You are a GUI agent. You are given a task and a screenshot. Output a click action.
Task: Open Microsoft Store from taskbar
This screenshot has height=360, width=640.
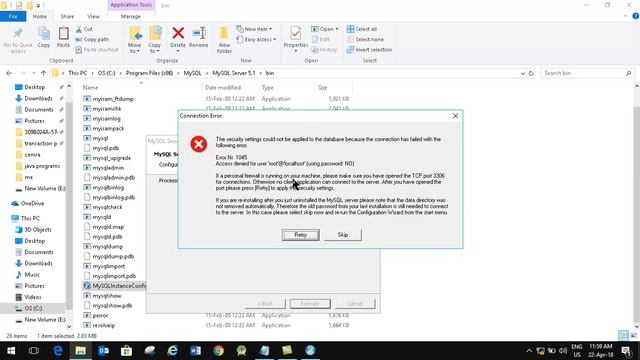[126, 351]
